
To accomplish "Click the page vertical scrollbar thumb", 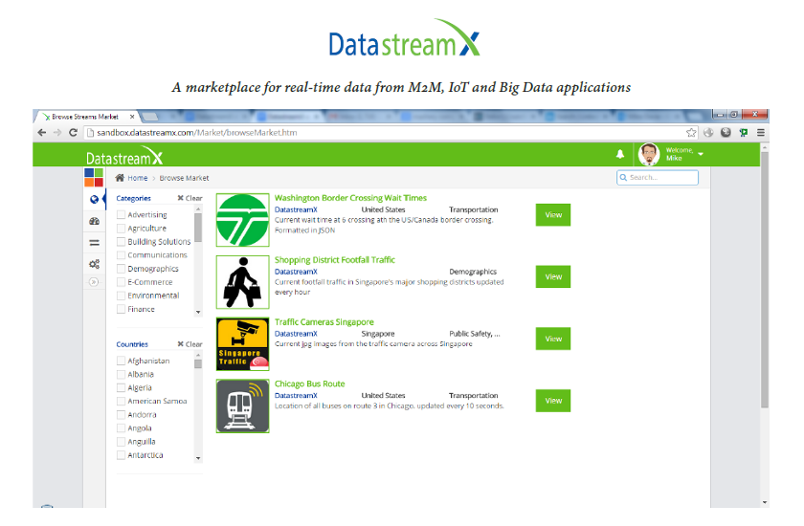I will click(765, 279).
